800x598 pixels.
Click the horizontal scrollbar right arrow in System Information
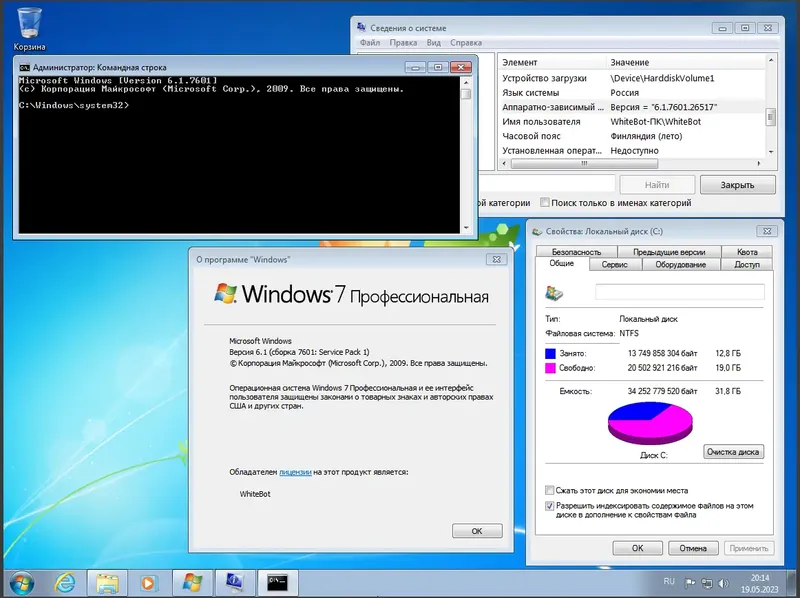point(759,163)
